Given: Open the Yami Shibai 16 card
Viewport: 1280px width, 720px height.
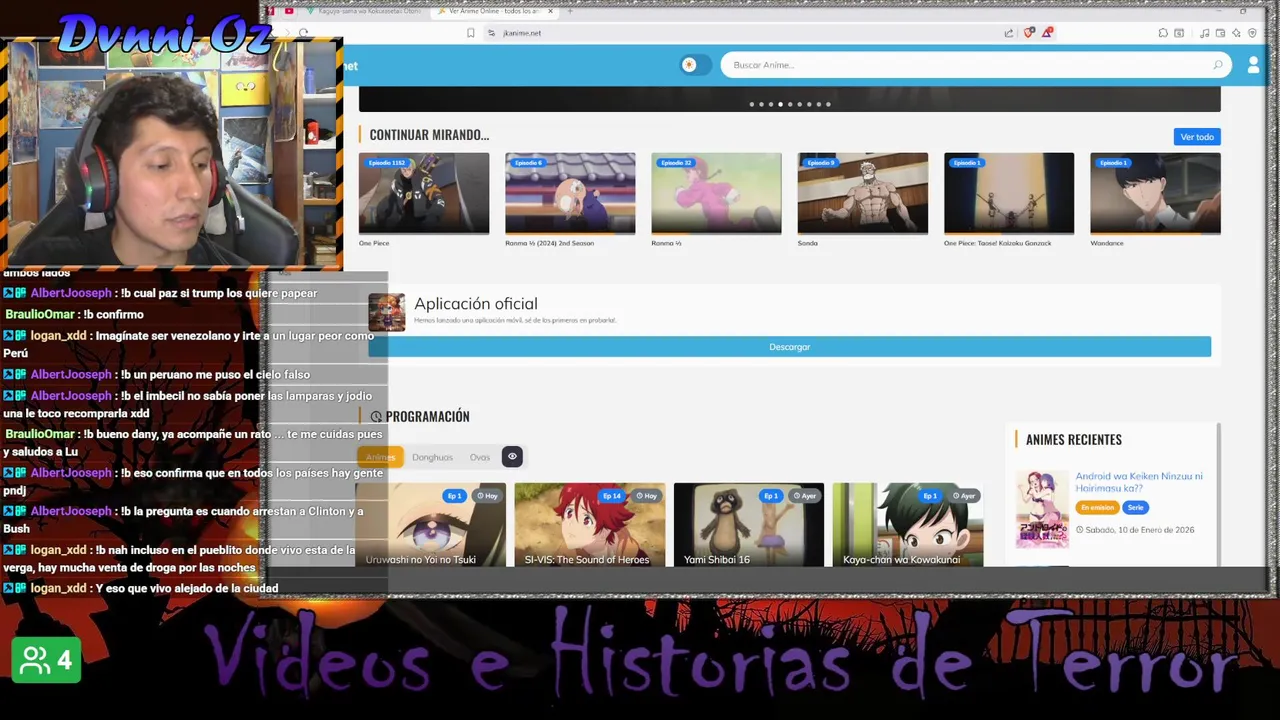Looking at the screenshot, I should [748, 525].
